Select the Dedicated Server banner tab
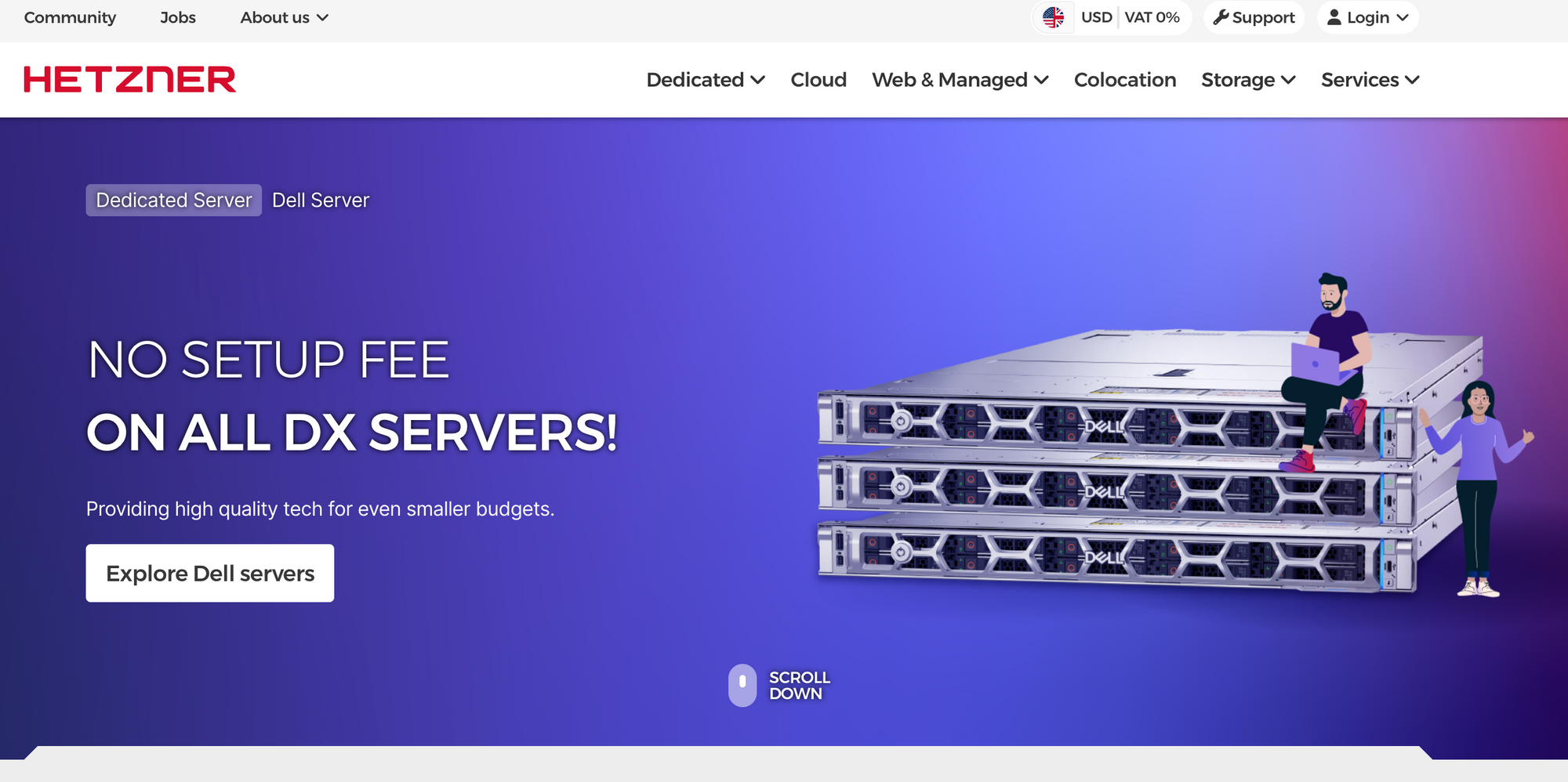This screenshot has width=1568, height=782. click(x=174, y=201)
